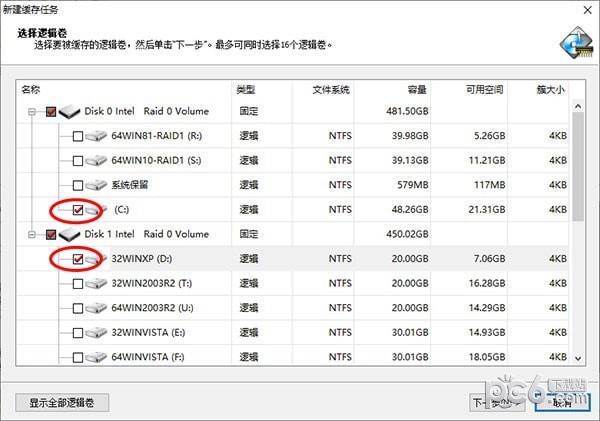The width and height of the screenshot is (600, 421).
Task: Click the 18.05GB free space cell
Action: [487, 357]
